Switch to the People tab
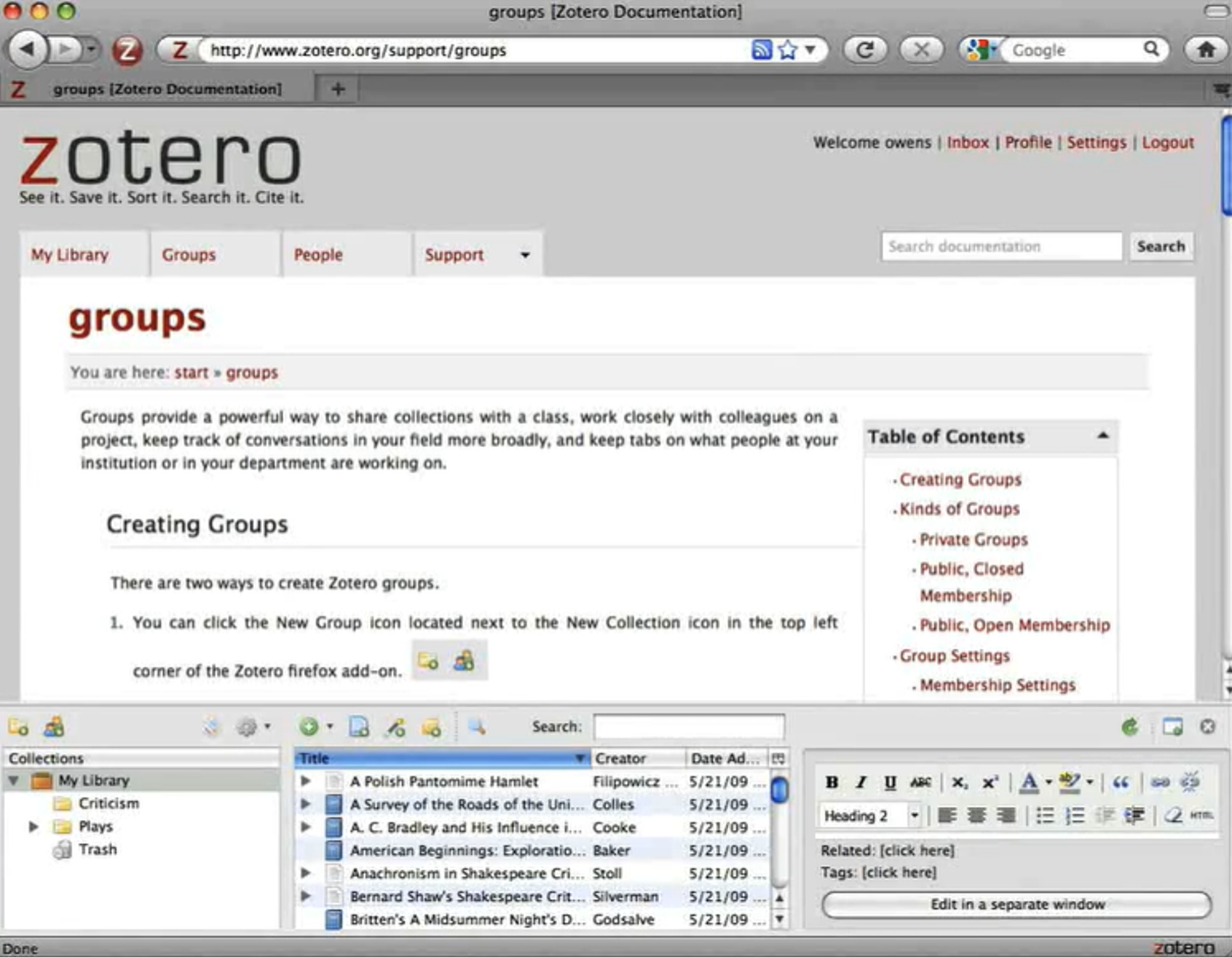 [318, 255]
